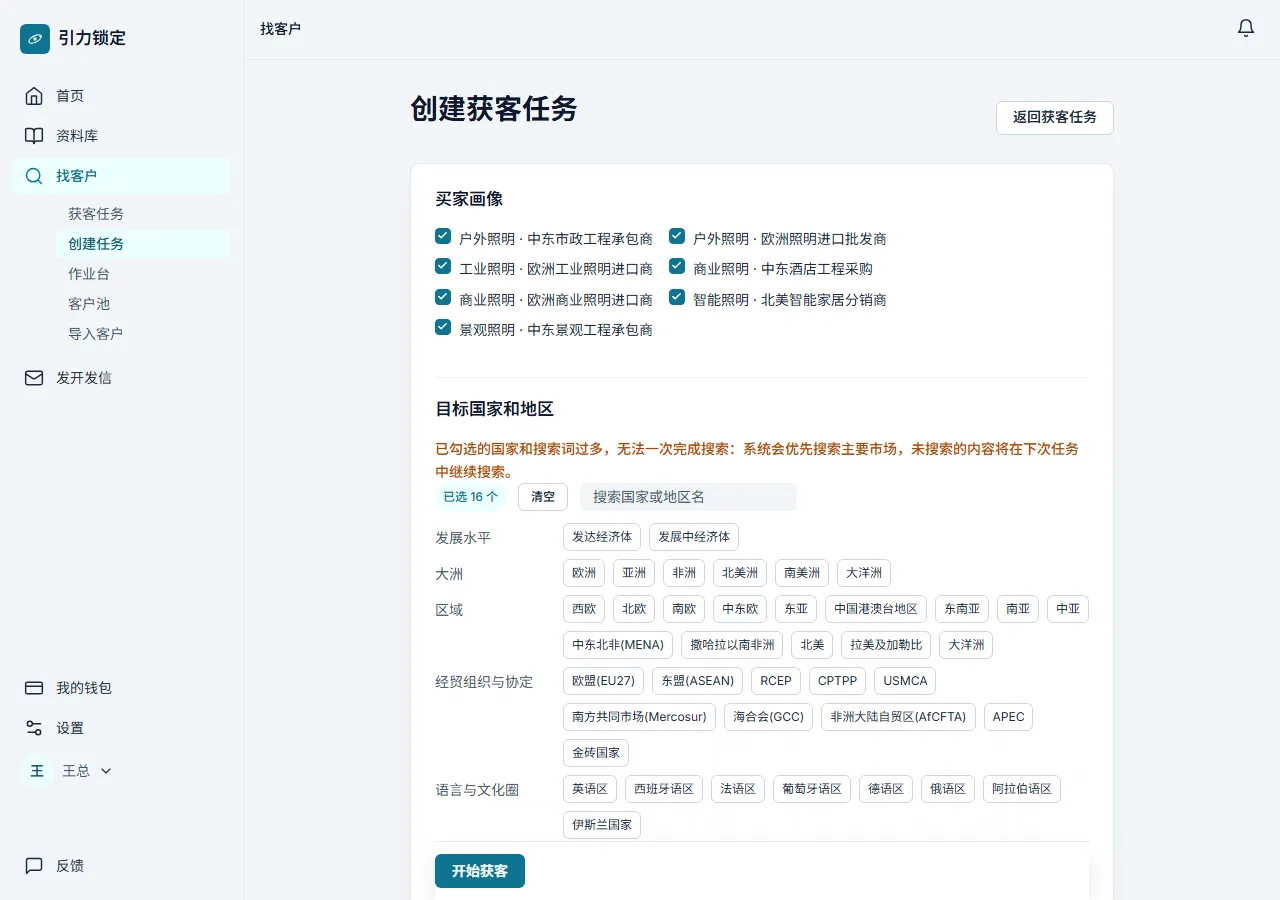Select the 金砖国家 tag

coord(596,753)
